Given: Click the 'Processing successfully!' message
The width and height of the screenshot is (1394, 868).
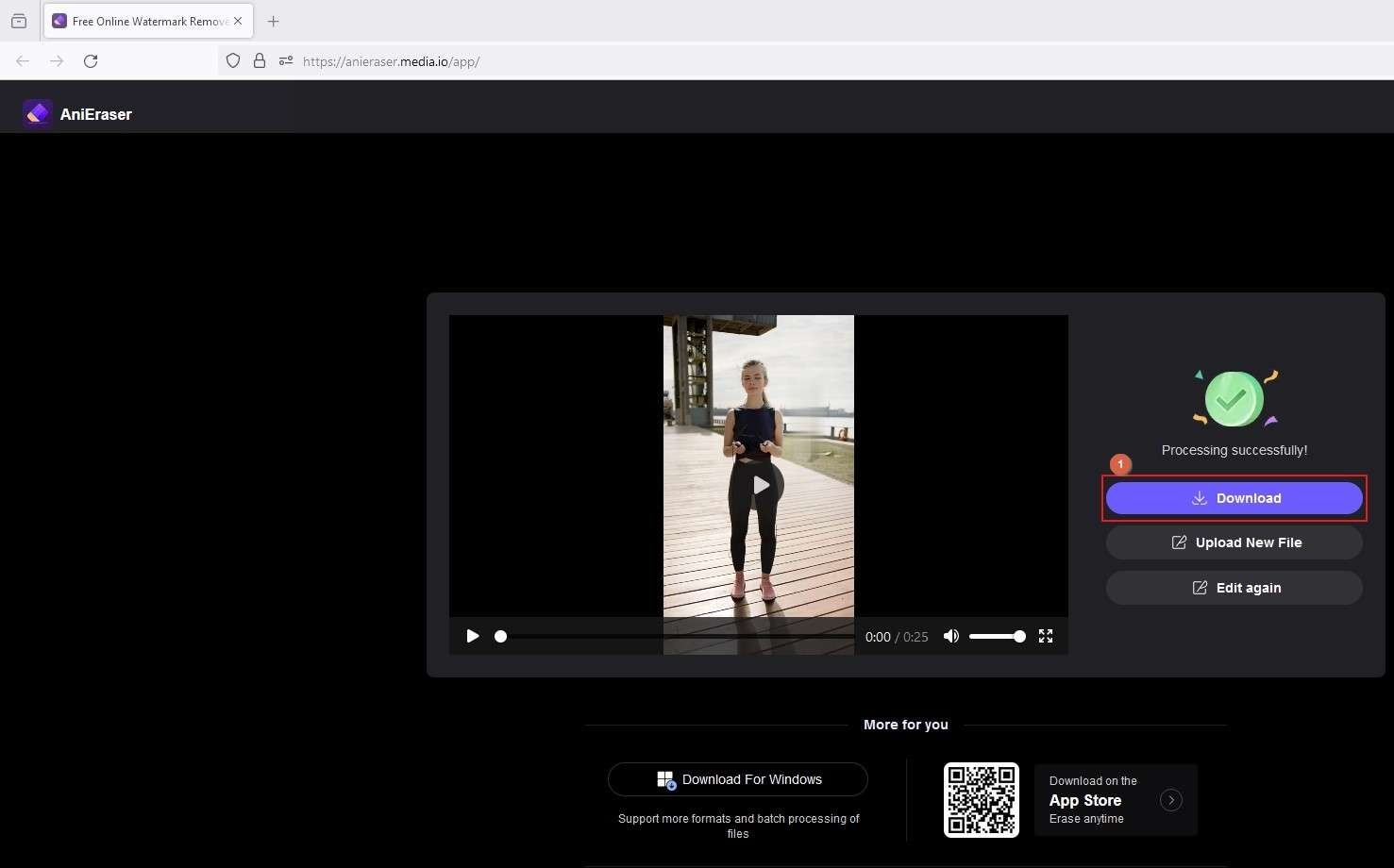Looking at the screenshot, I should tap(1234, 450).
